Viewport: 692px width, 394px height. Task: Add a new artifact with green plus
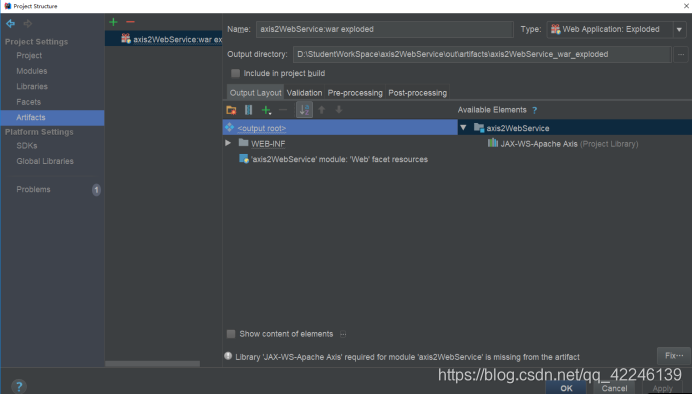[x=113, y=22]
